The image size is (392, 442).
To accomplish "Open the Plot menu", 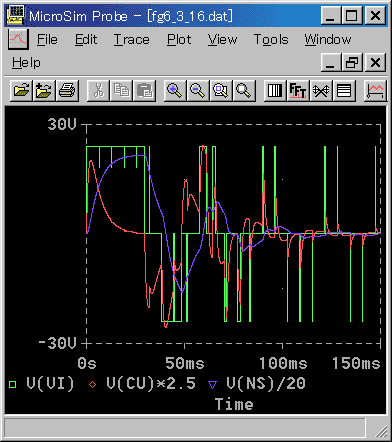I will [179, 40].
